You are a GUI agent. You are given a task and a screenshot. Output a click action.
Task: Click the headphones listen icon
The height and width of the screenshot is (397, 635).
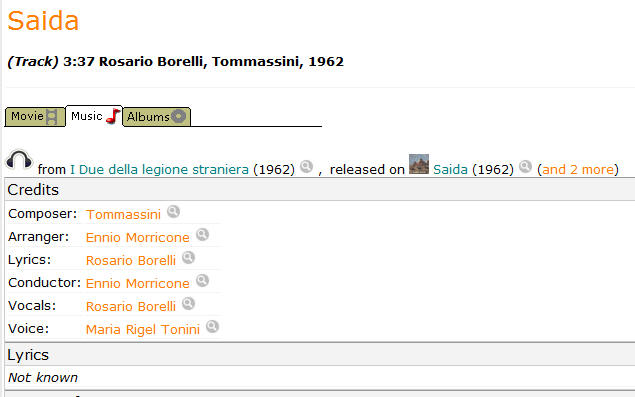click(x=19, y=160)
